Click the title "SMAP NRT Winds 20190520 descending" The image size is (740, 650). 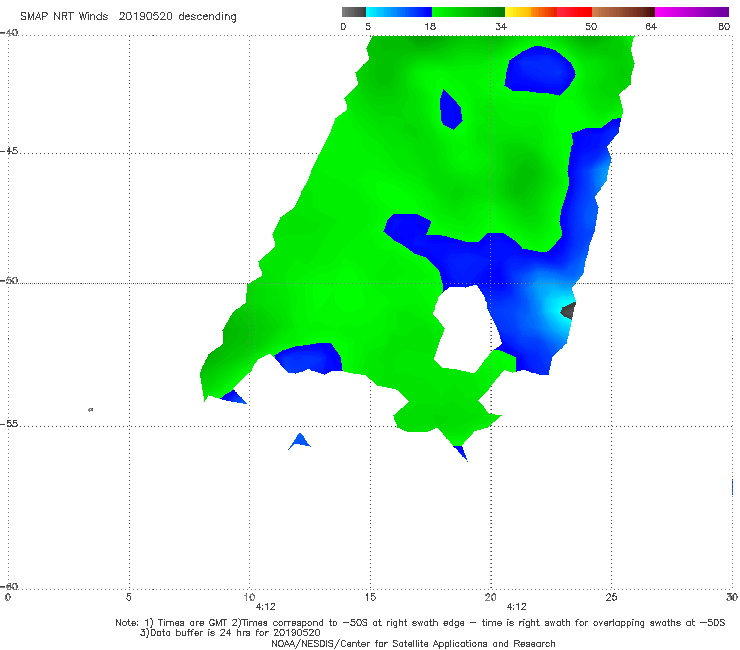(x=128, y=16)
